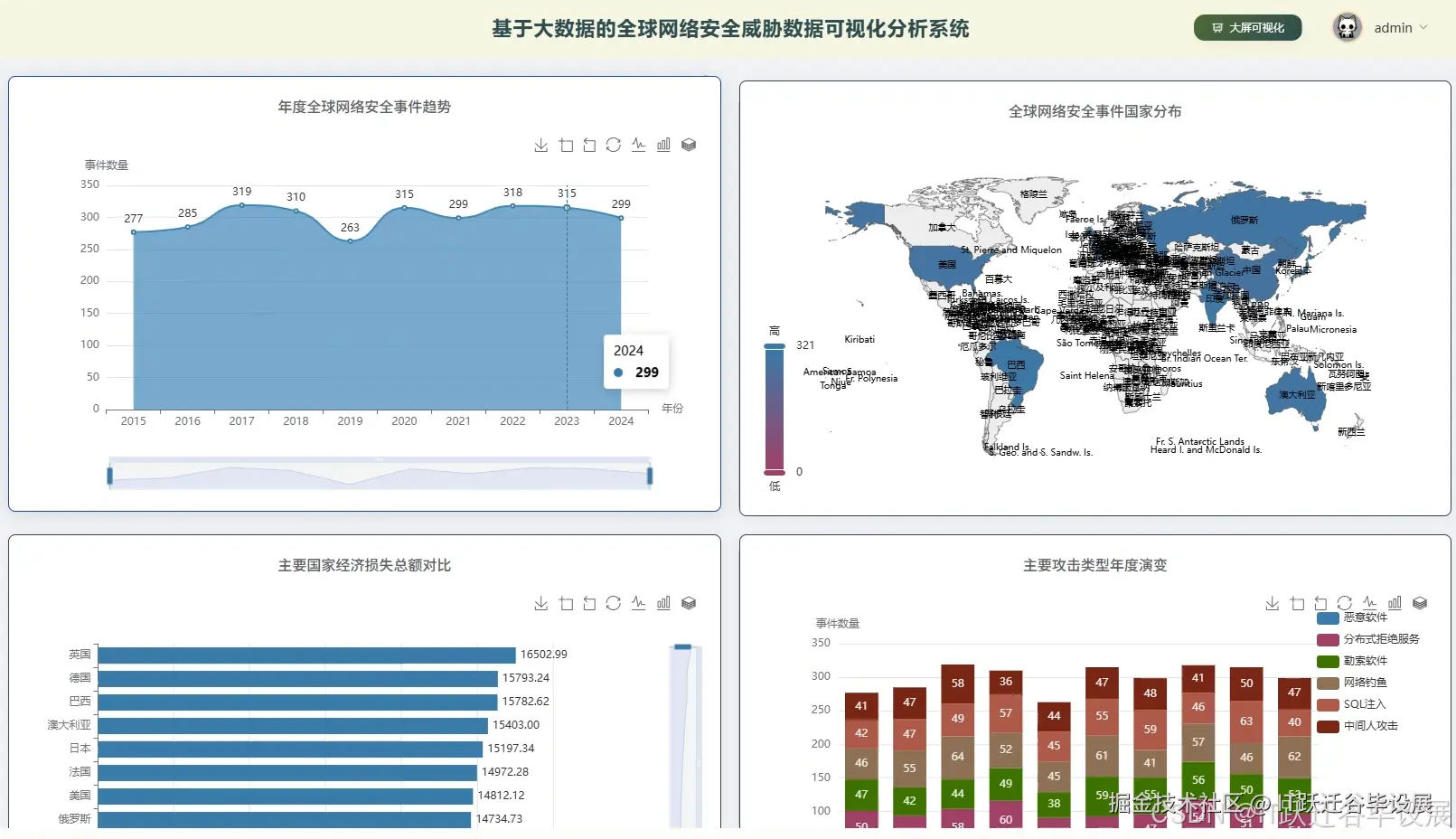Switch annual trend chart to bar view
The width and height of the screenshot is (1456, 839).
[663, 145]
